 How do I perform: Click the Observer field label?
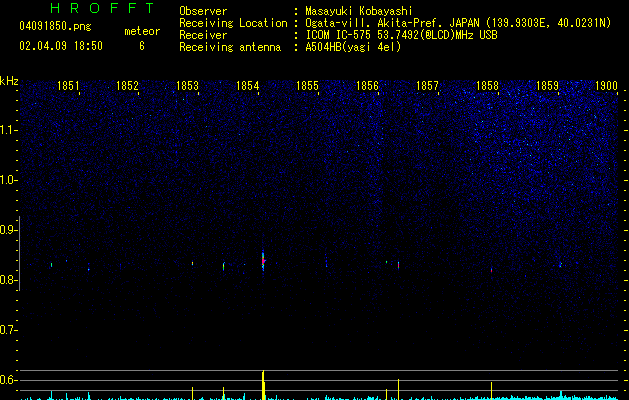(203, 11)
